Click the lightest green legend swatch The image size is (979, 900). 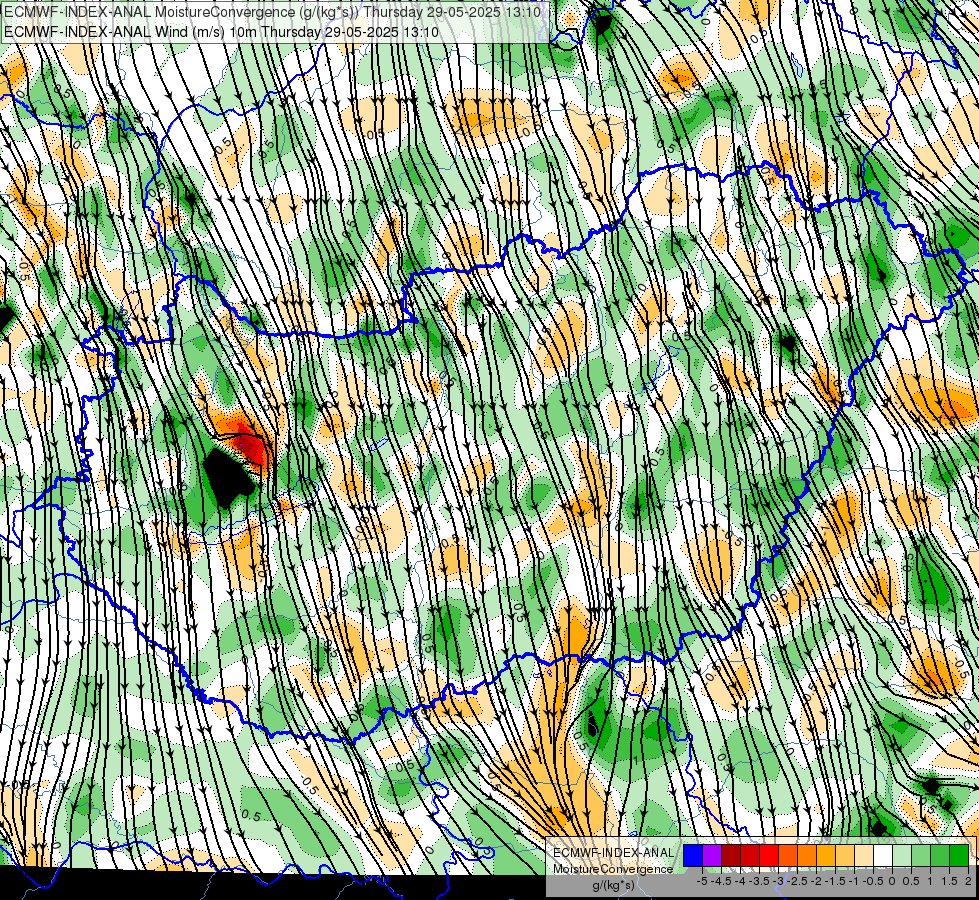902,855
